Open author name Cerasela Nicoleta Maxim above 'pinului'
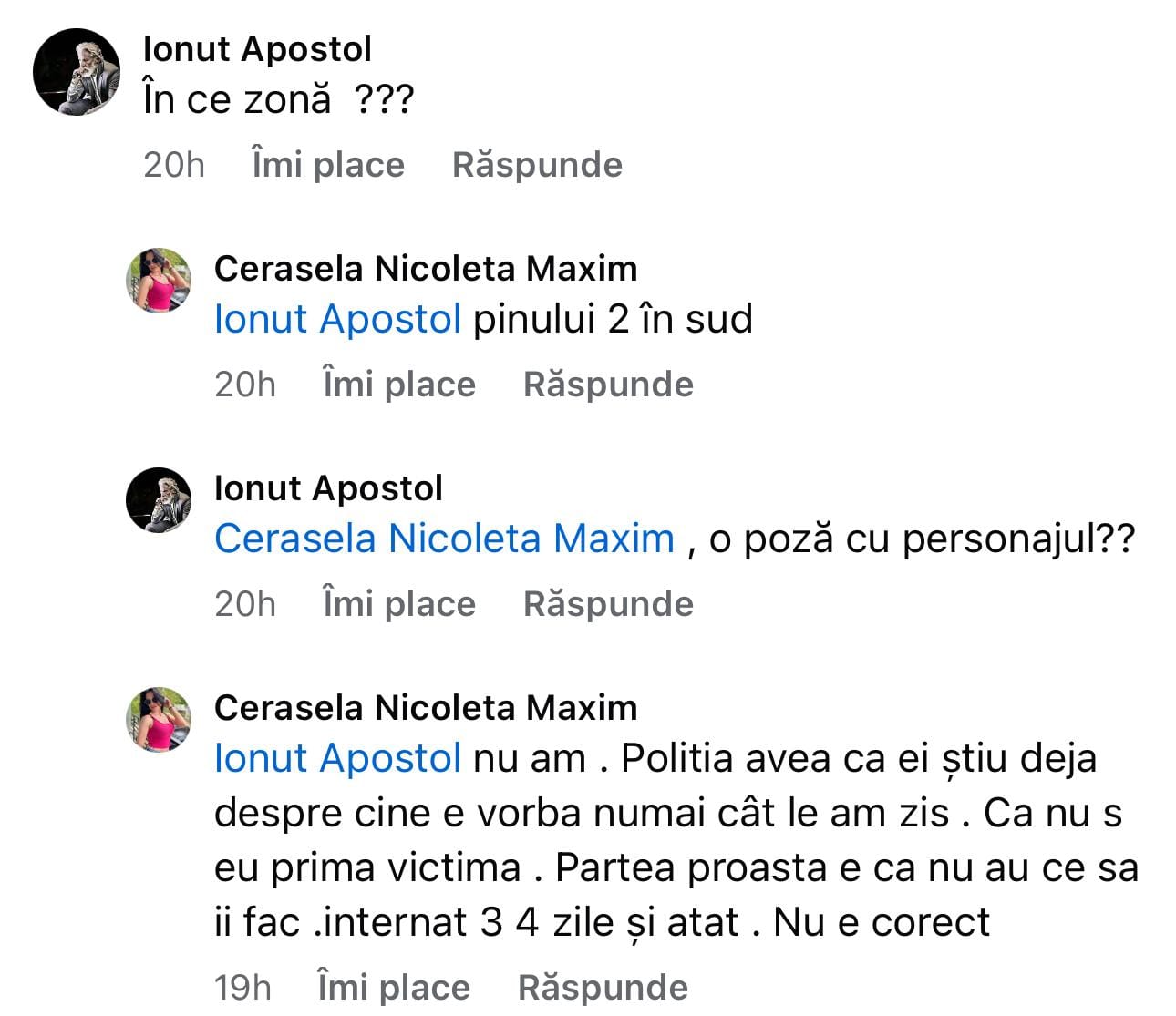 426,269
